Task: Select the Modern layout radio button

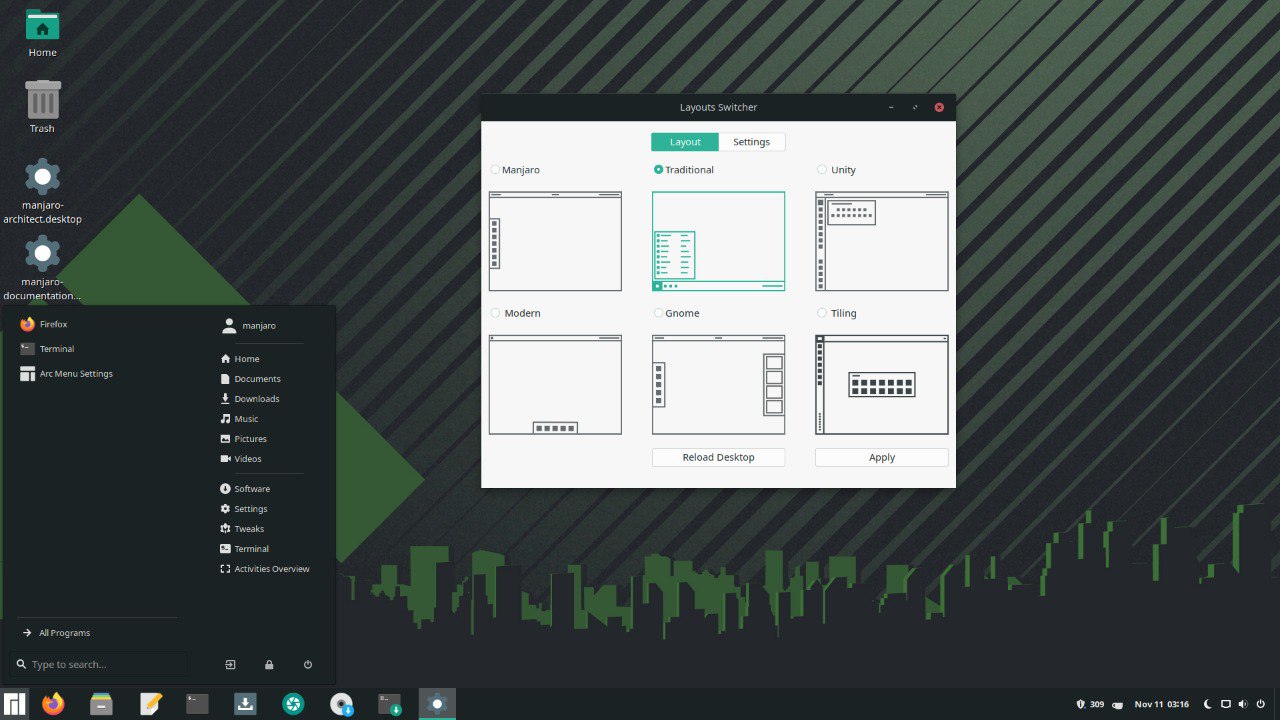Action: pyautogui.click(x=496, y=313)
